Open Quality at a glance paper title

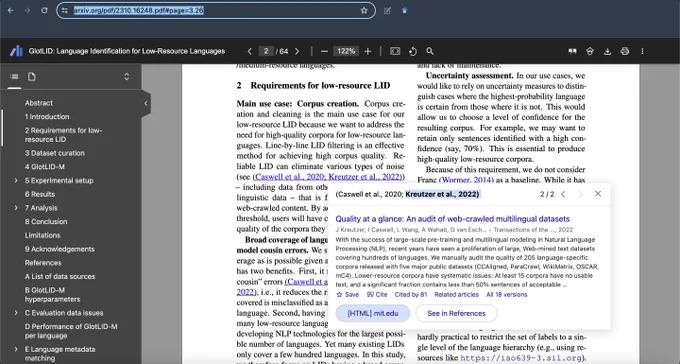pos(453,219)
